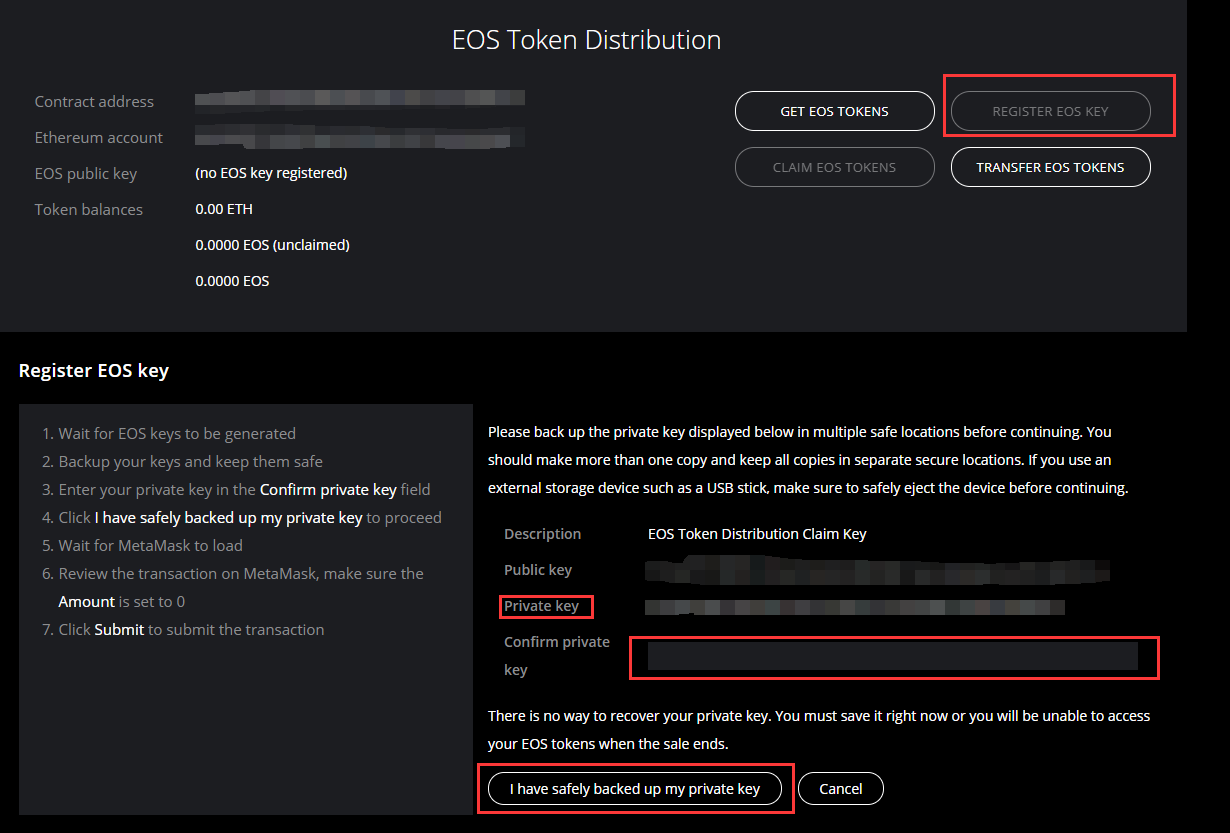Click the 0.0000 EOS (unclaimed) balance
Viewport: 1230px width, 833px height.
272,245
